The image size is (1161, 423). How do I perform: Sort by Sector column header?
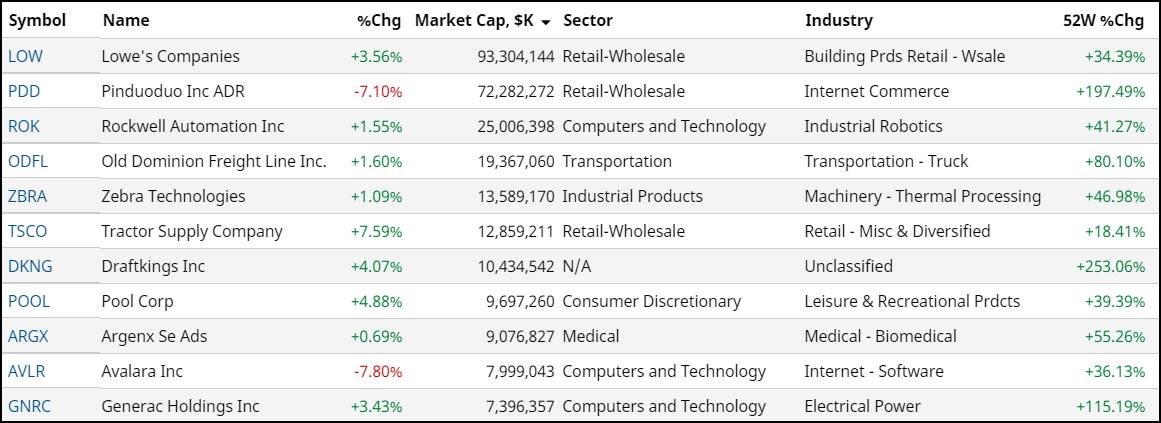tap(588, 20)
